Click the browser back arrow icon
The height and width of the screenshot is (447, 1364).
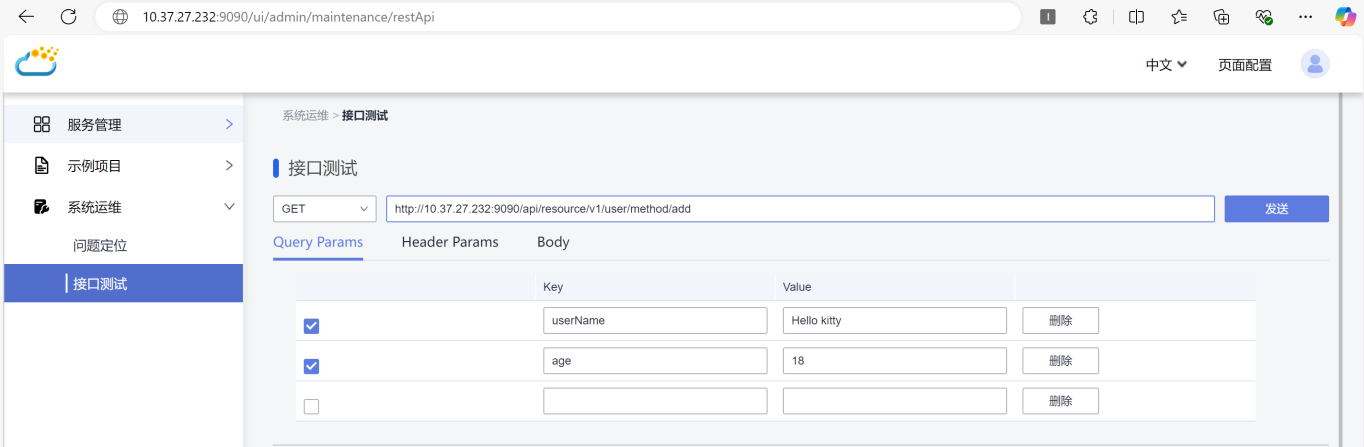[26, 17]
